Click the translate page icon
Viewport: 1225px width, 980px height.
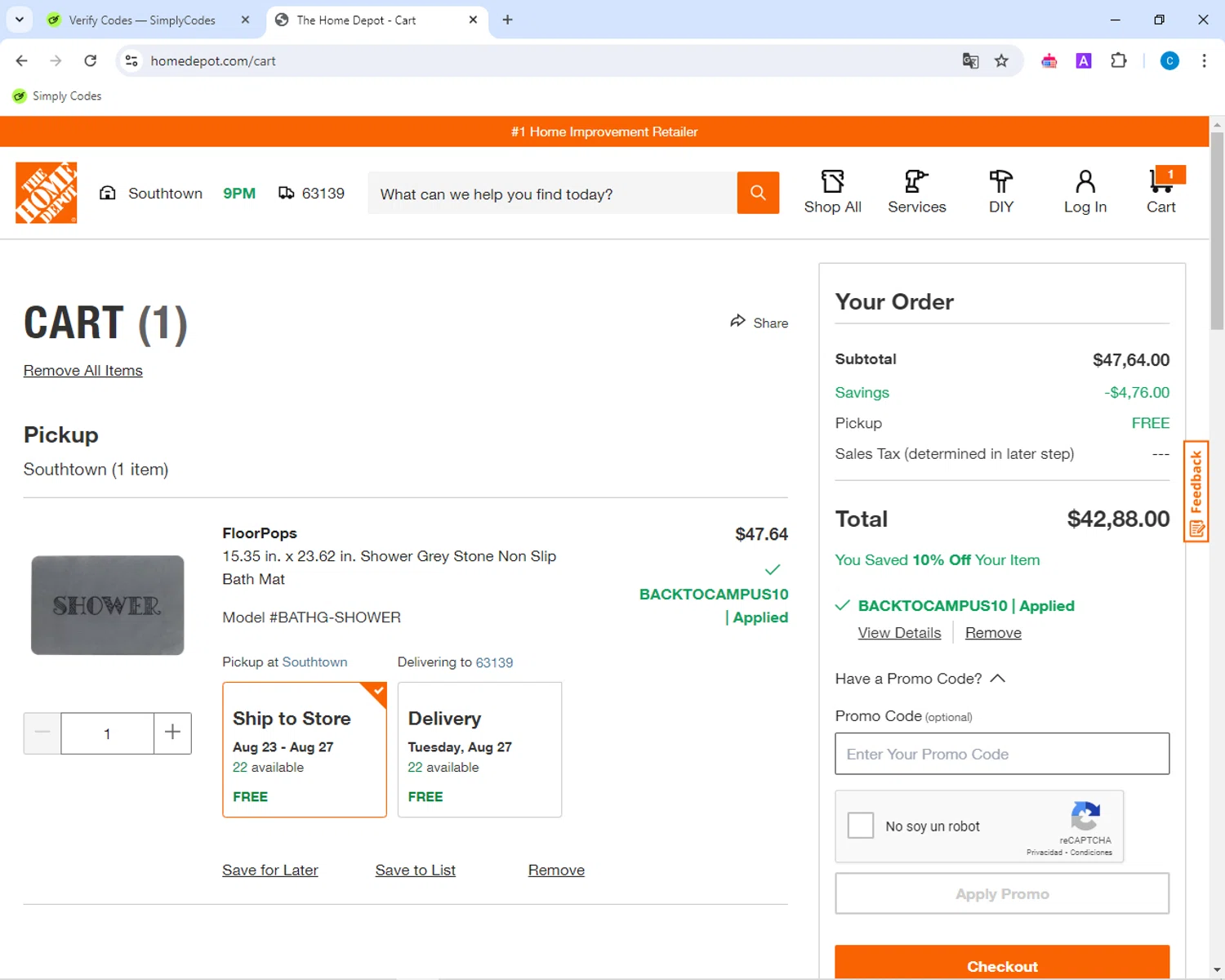970,60
